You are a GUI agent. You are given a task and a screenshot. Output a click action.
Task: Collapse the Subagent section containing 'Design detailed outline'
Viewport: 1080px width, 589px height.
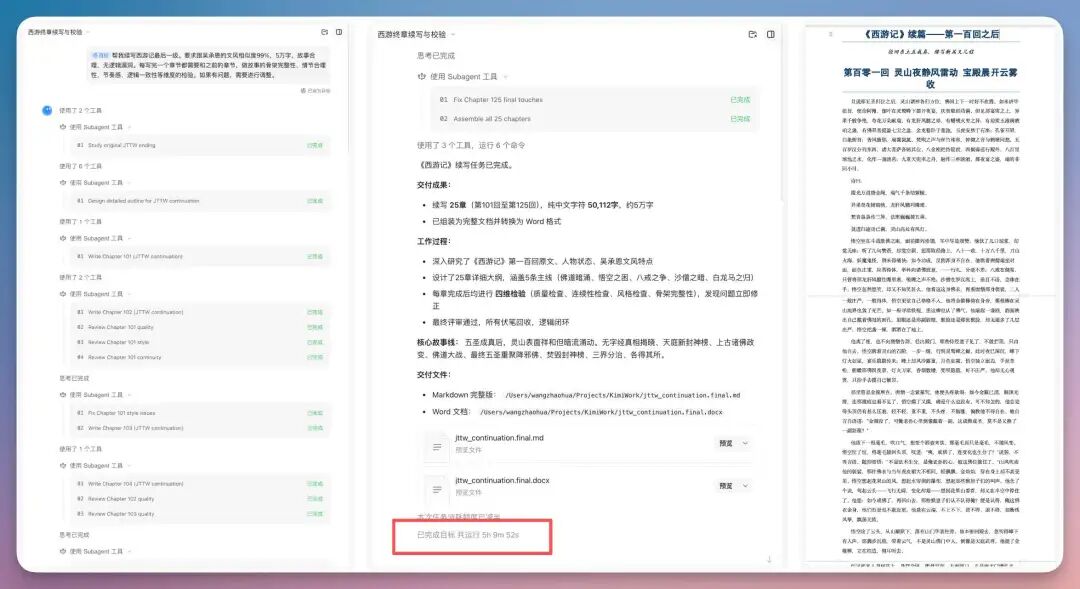[129, 183]
